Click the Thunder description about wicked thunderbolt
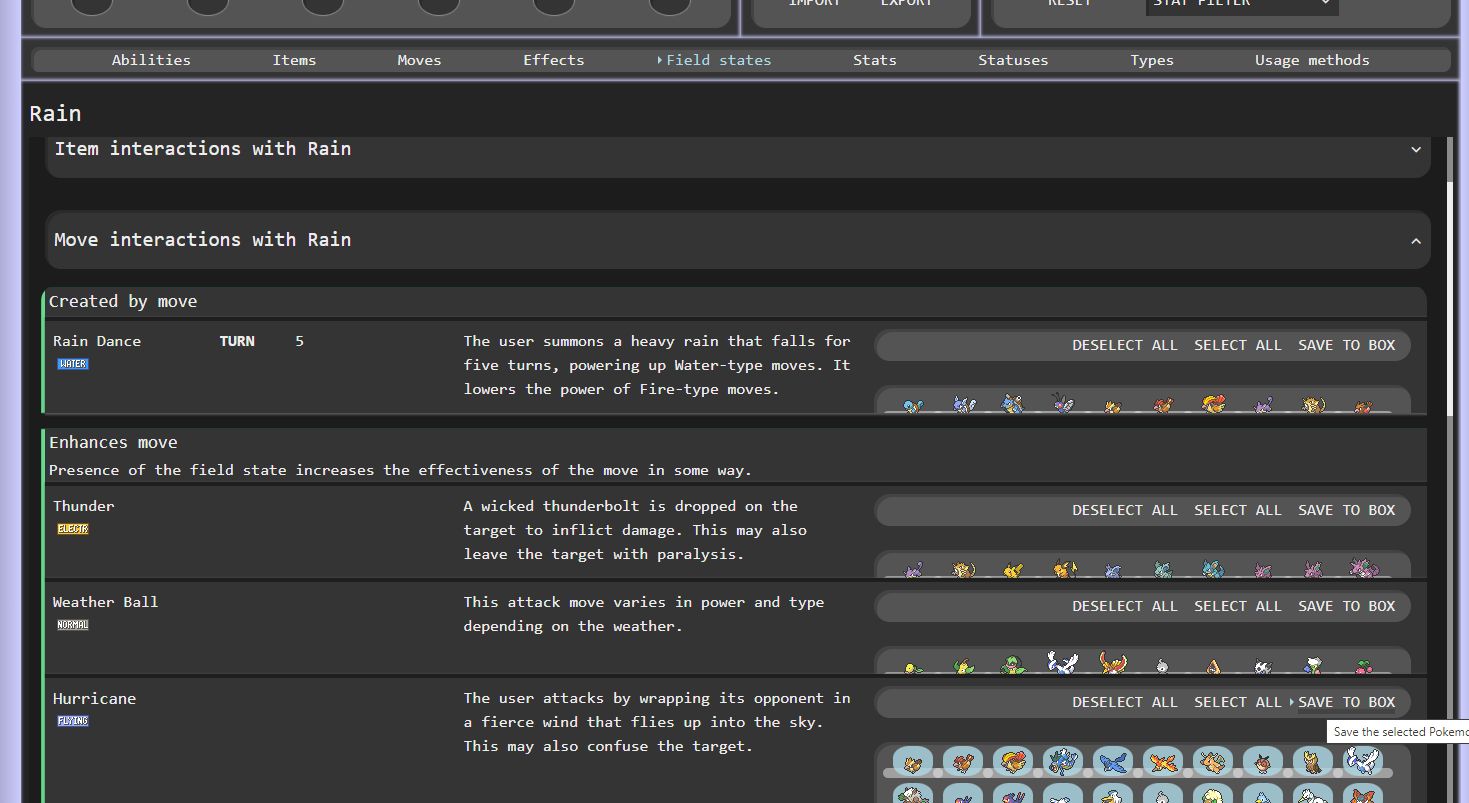 [635, 530]
